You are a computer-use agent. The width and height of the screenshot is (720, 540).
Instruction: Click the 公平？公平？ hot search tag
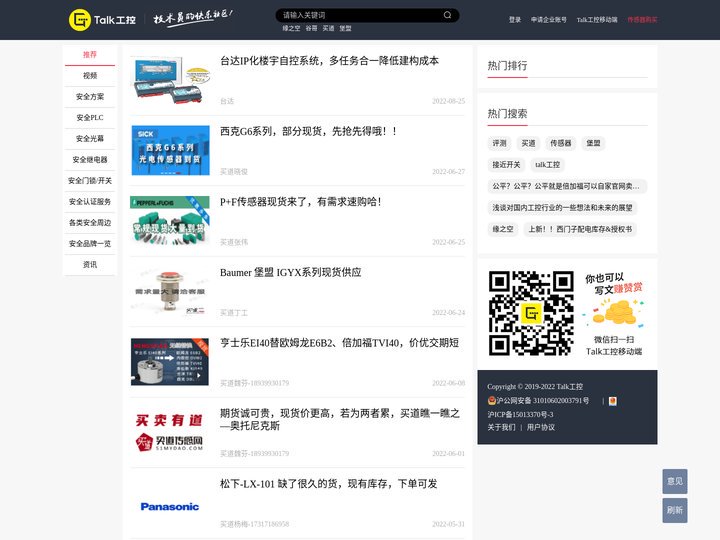(x=567, y=186)
